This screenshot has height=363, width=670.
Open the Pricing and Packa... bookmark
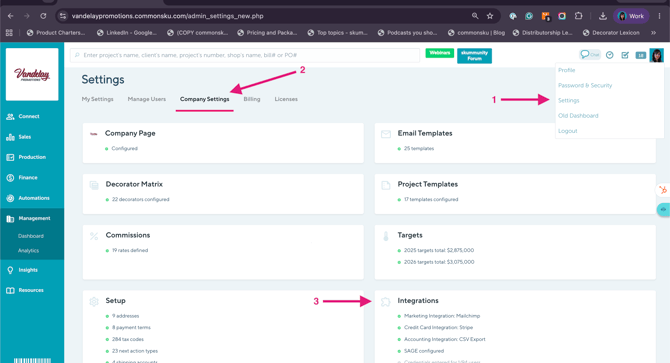[267, 32]
